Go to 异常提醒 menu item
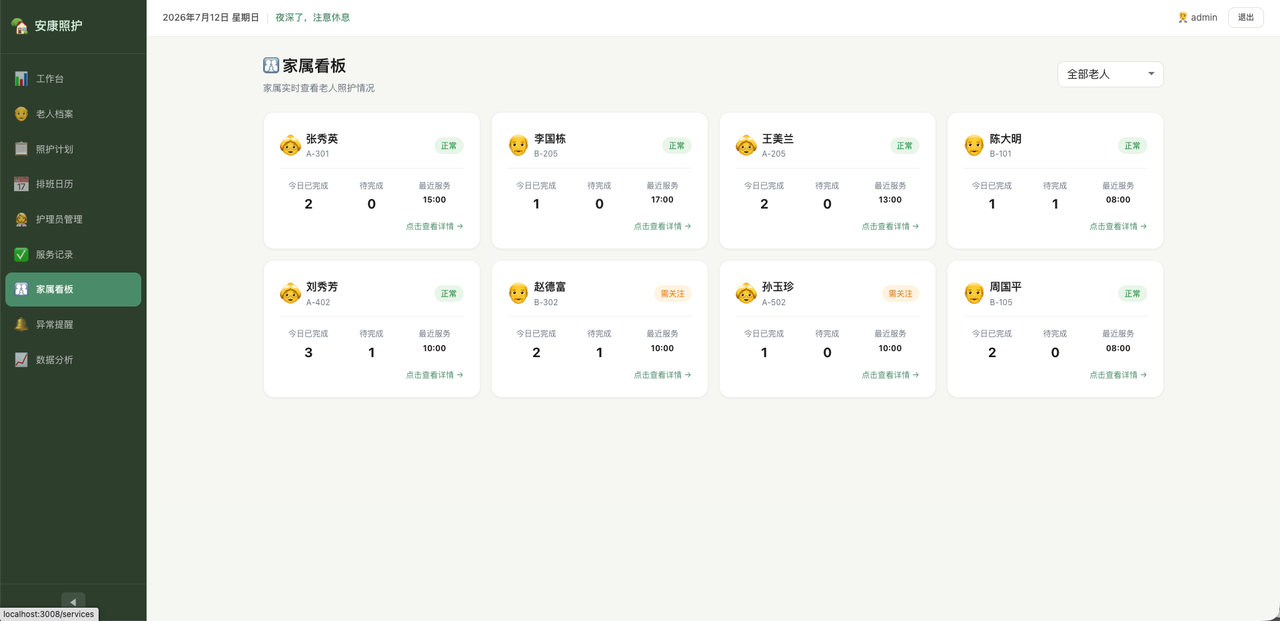The height and width of the screenshot is (621, 1280). [73, 325]
